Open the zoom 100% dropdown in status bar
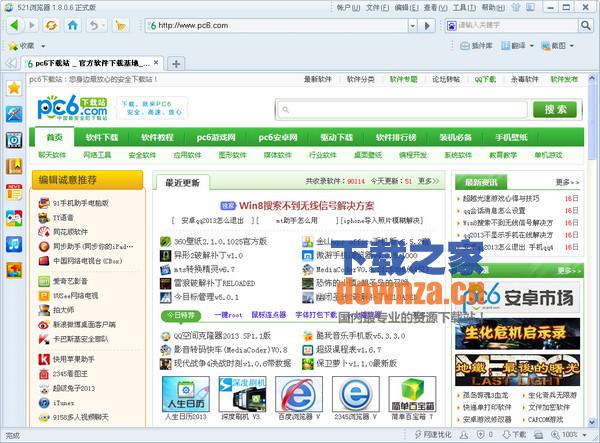Screen dimensions: 600x443 point(584,435)
